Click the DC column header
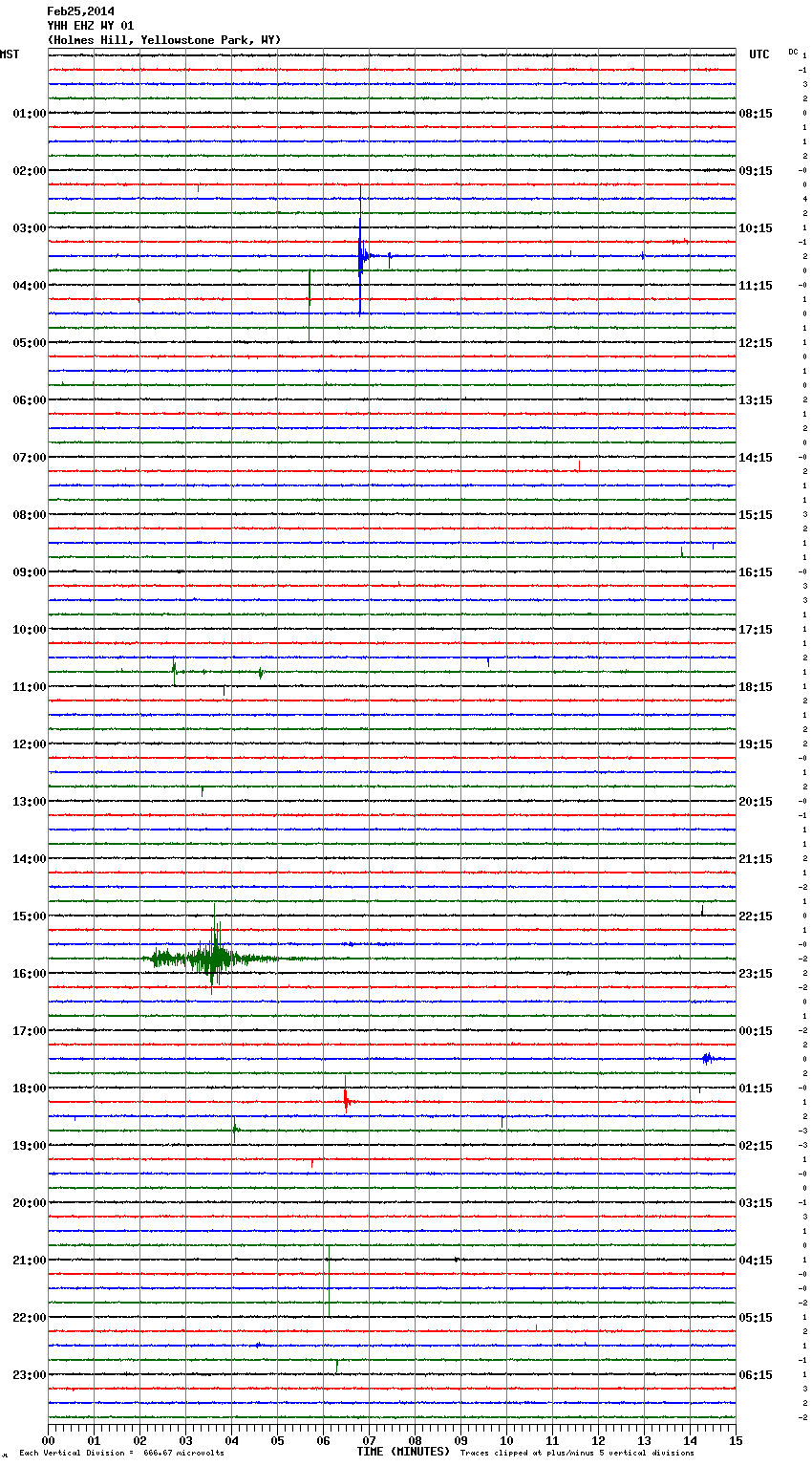The height and width of the screenshot is (1466, 812). click(x=793, y=52)
